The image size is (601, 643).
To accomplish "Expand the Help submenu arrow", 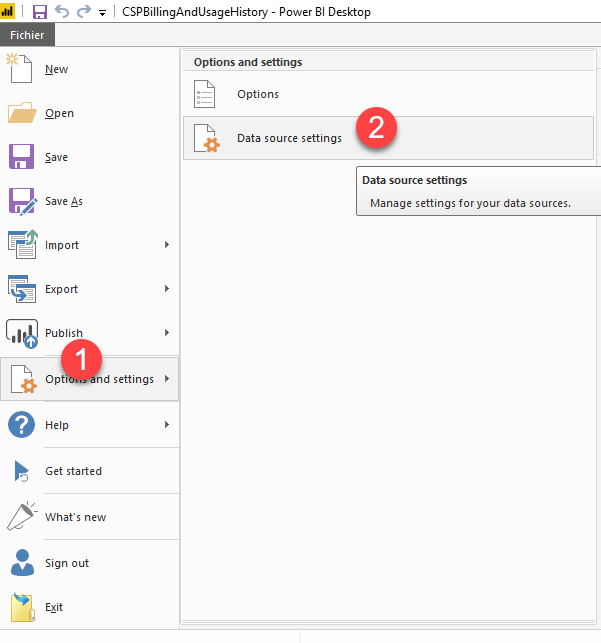I will (x=166, y=424).
